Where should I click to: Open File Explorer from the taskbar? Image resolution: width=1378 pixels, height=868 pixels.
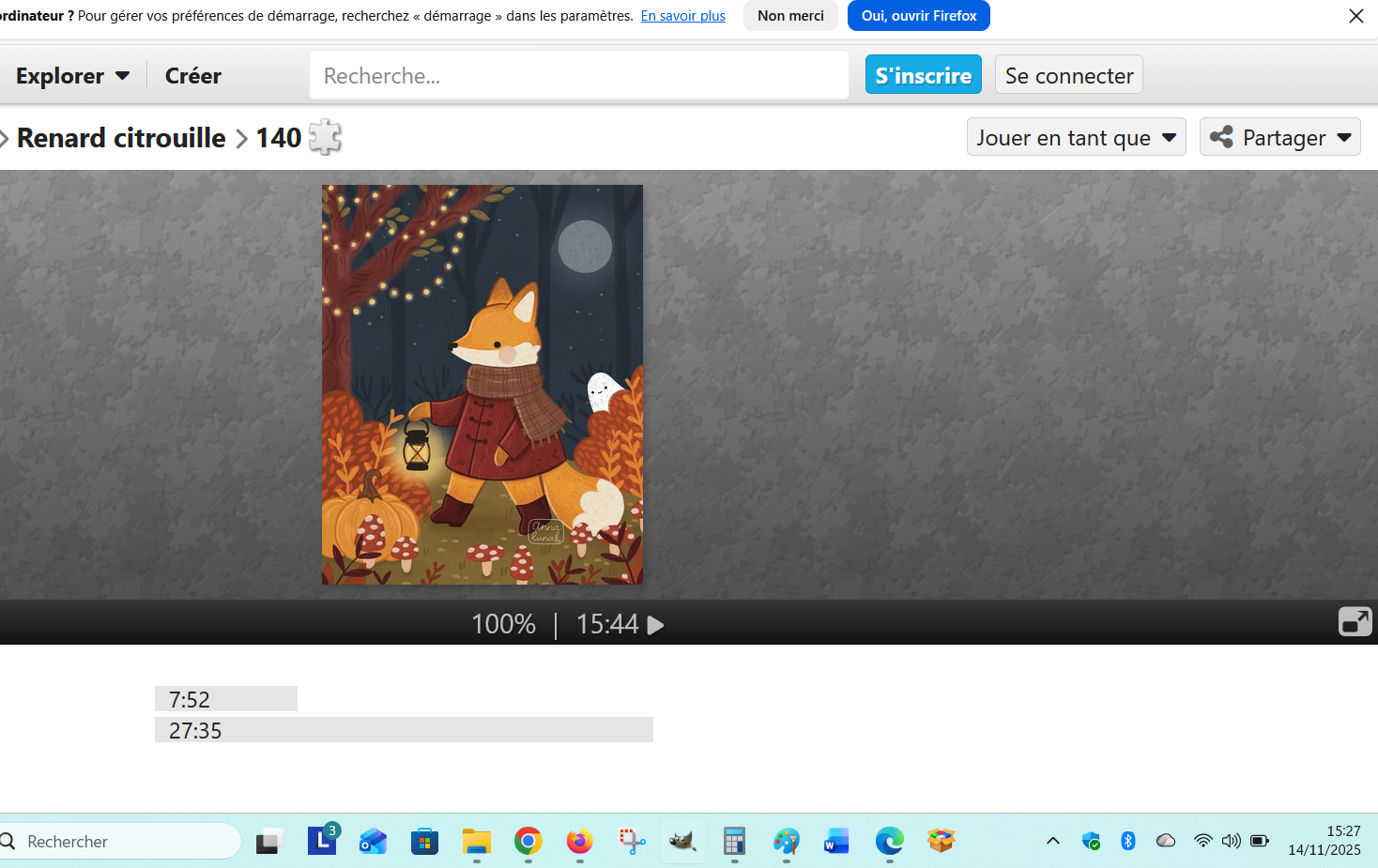[477, 842]
